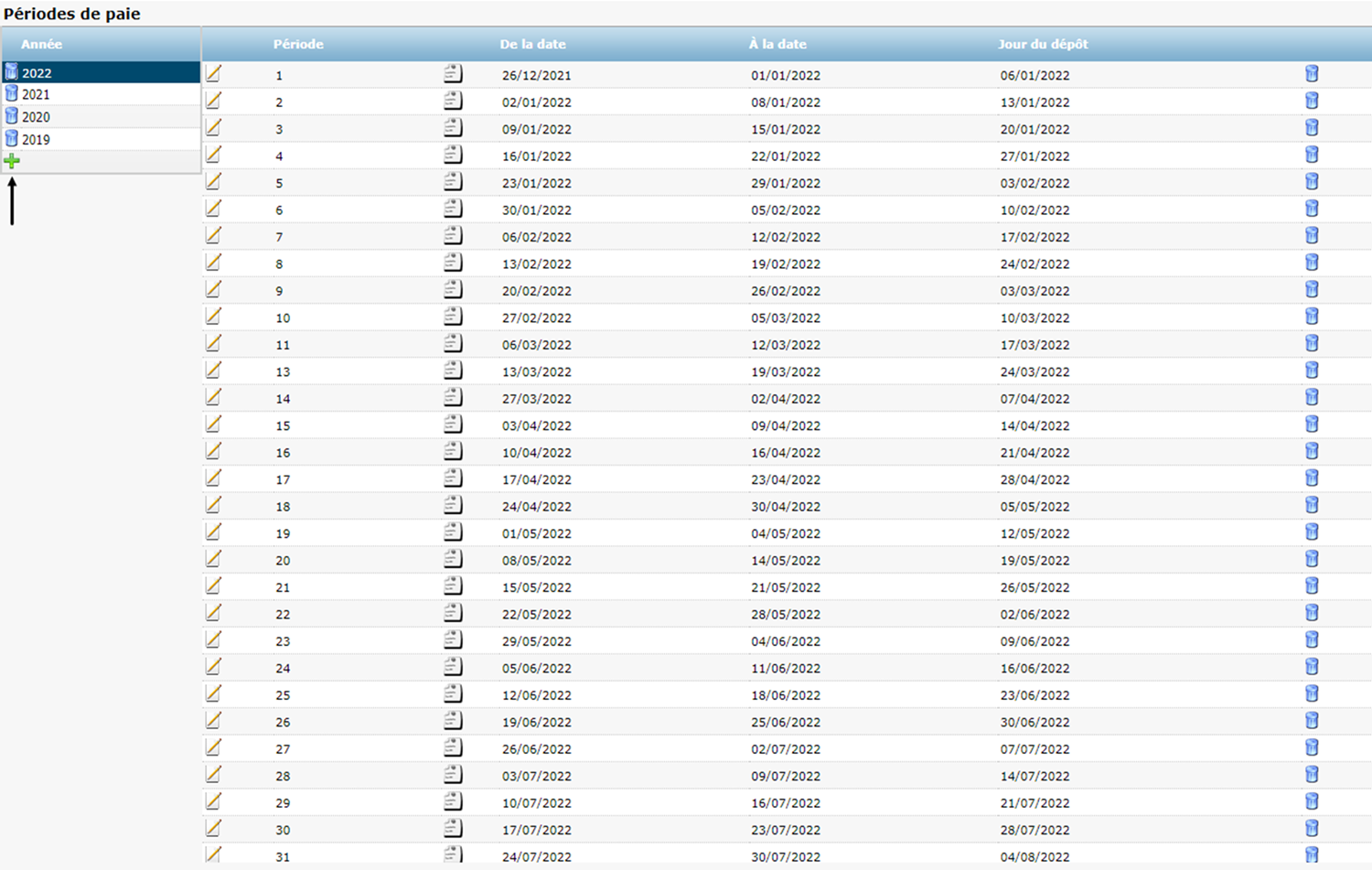This screenshot has width=1372, height=870.
Task: Click the end date 23/07/2022
Action: [786, 830]
